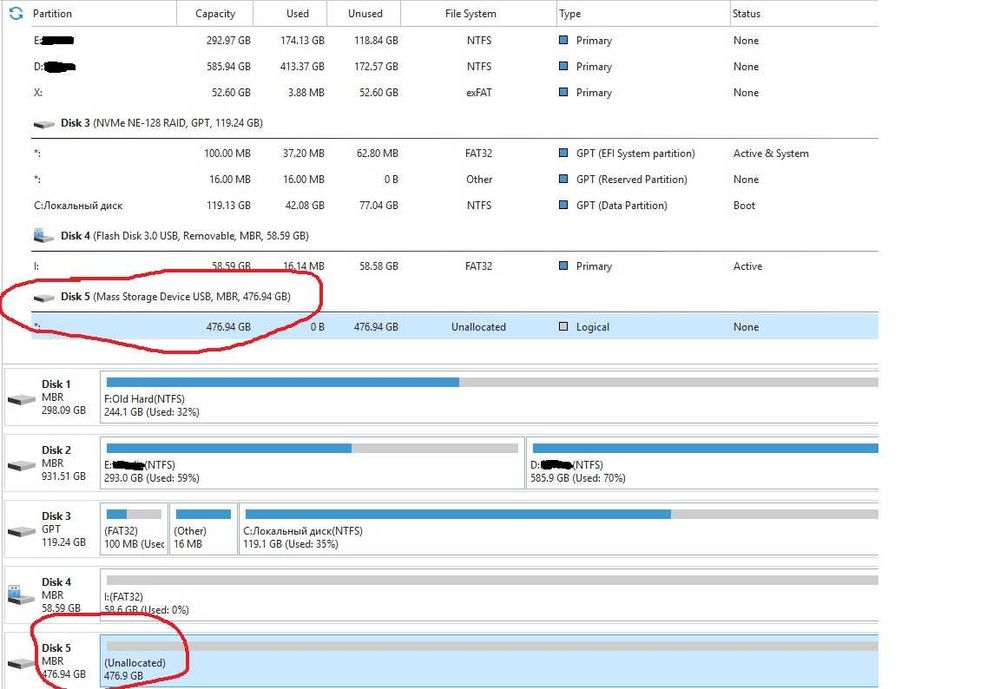This screenshot has height=689, width=1000.
Task: Click the GPT EFI System partition type icon
Action: pyautogui.click(x=563, y=153)
